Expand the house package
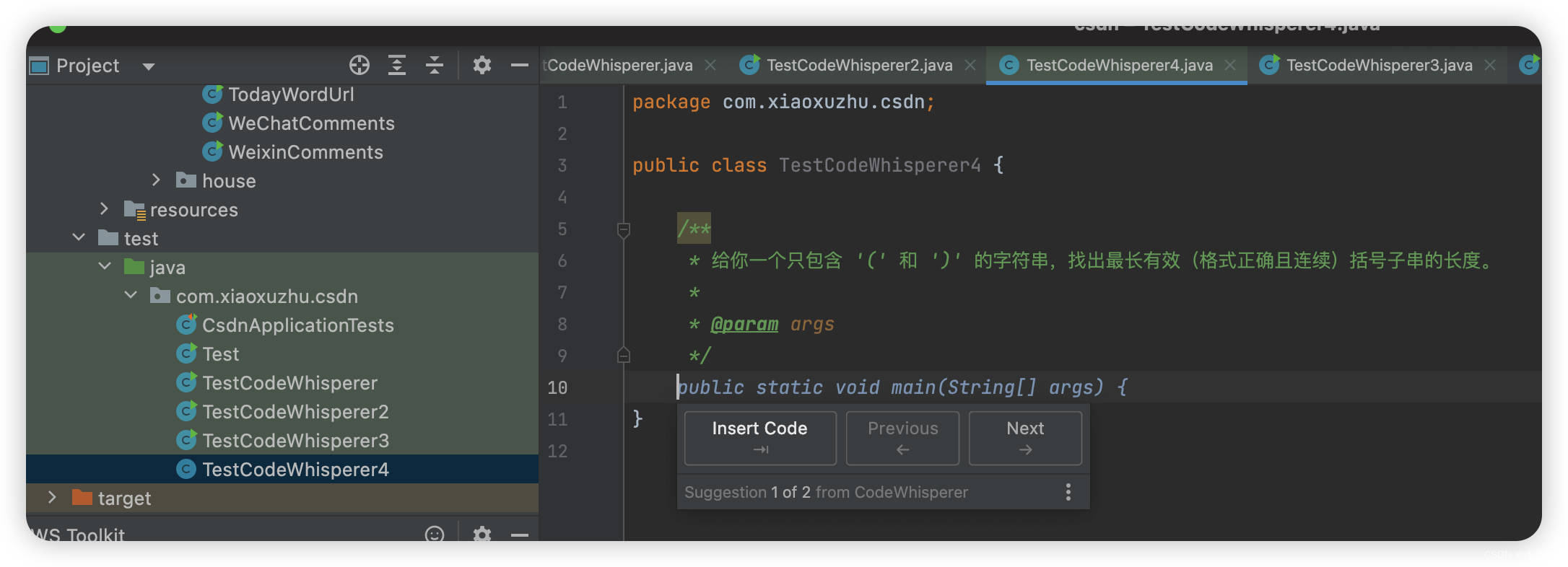 (156, 180)
